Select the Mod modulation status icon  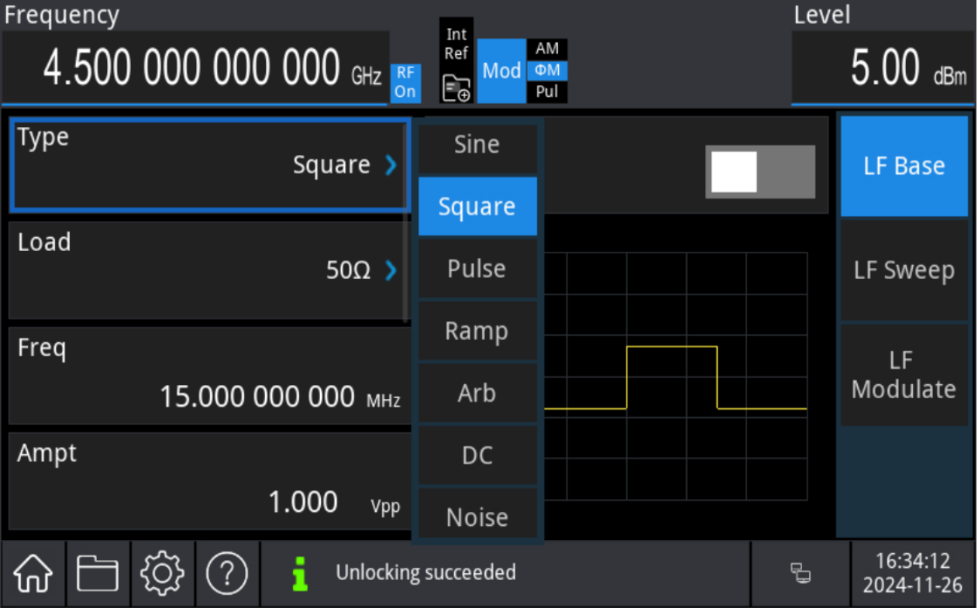[x=501, y=71]
